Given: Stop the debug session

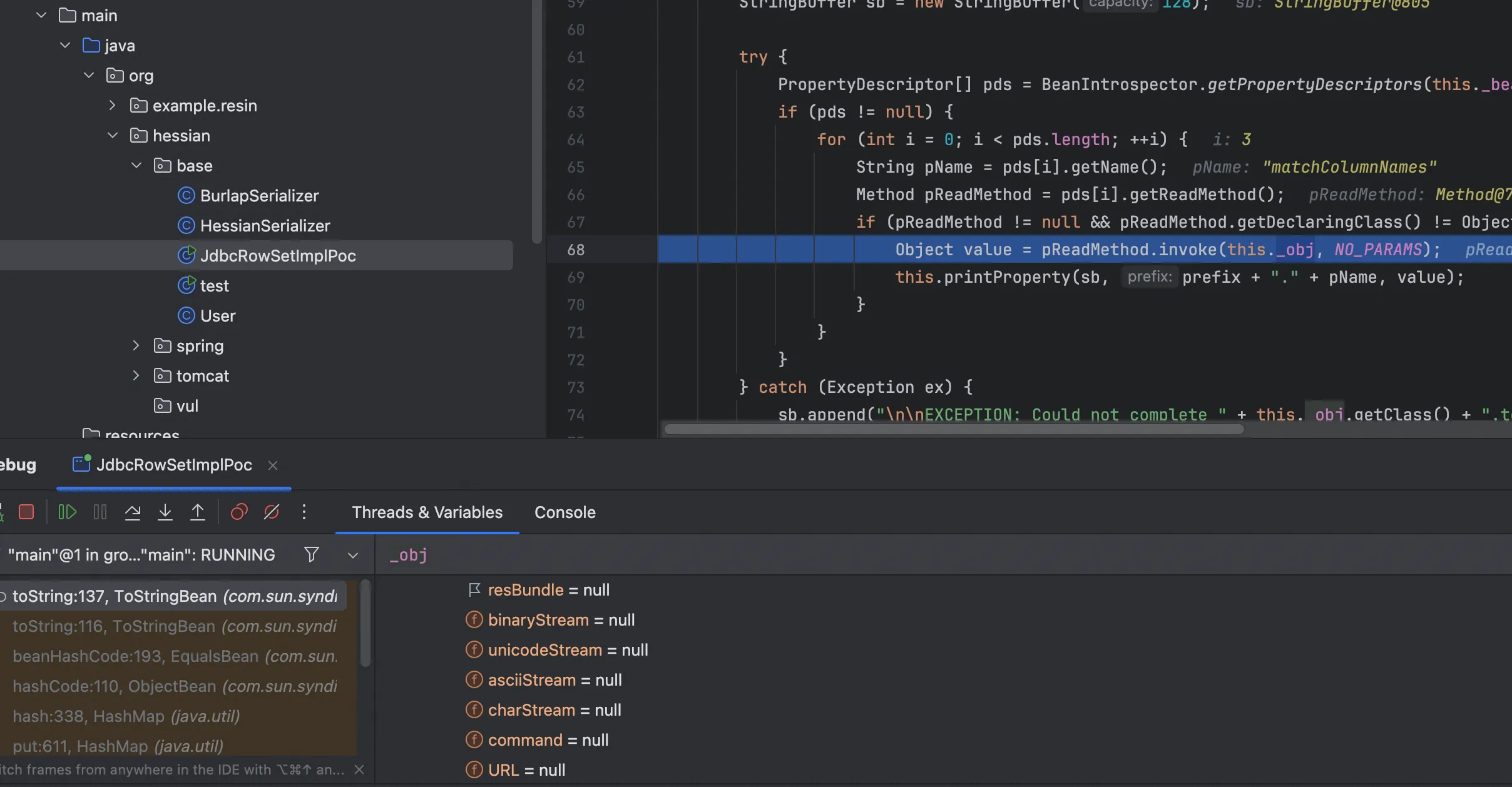Looking at the screenshot, I should click(26, 512).
